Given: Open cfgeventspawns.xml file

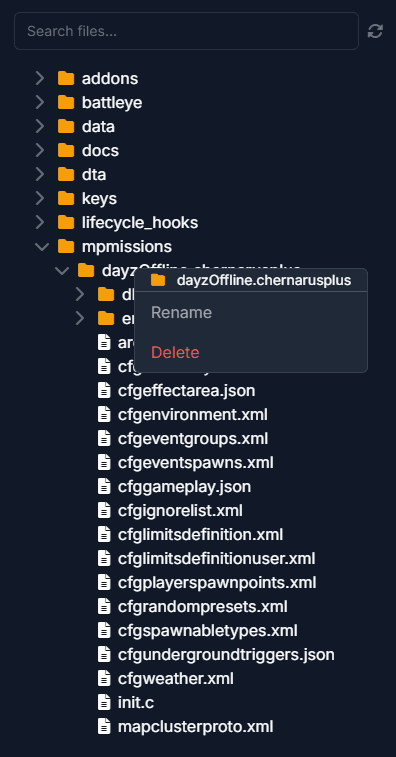Looking at the screenshot, I should pyautogui.click(x=196, y=463).
